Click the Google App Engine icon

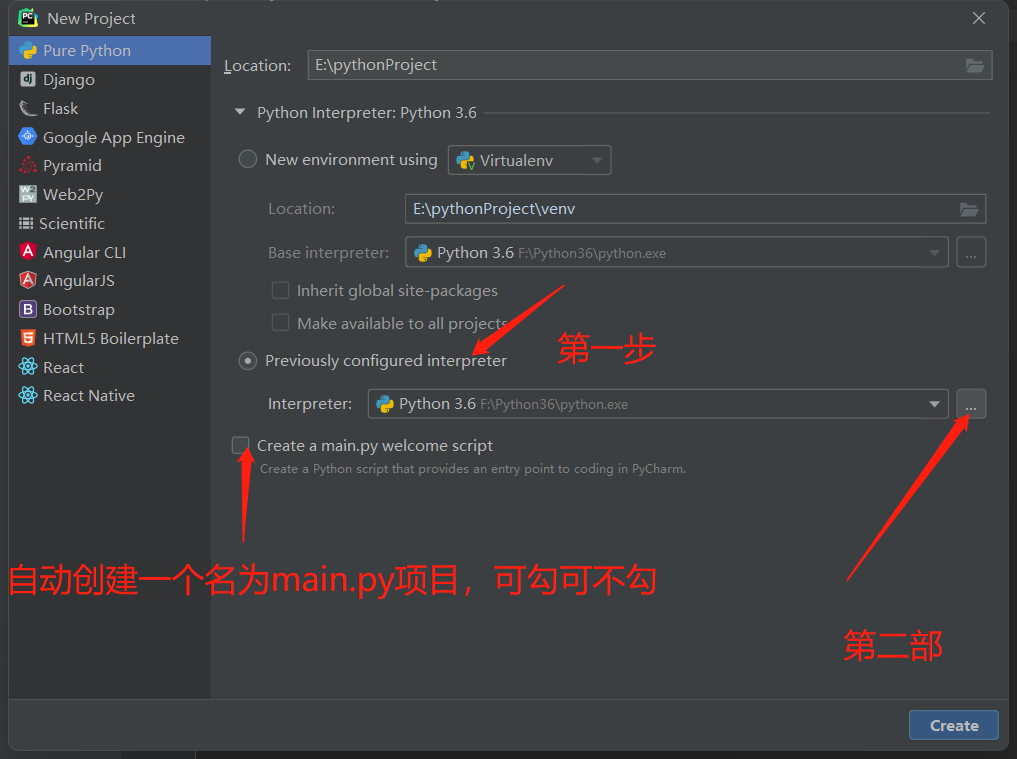tap(28, 136)
